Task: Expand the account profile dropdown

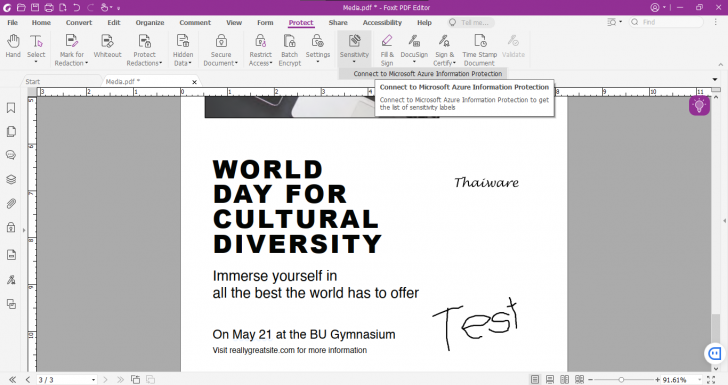Action: click(x=664, y=7)
